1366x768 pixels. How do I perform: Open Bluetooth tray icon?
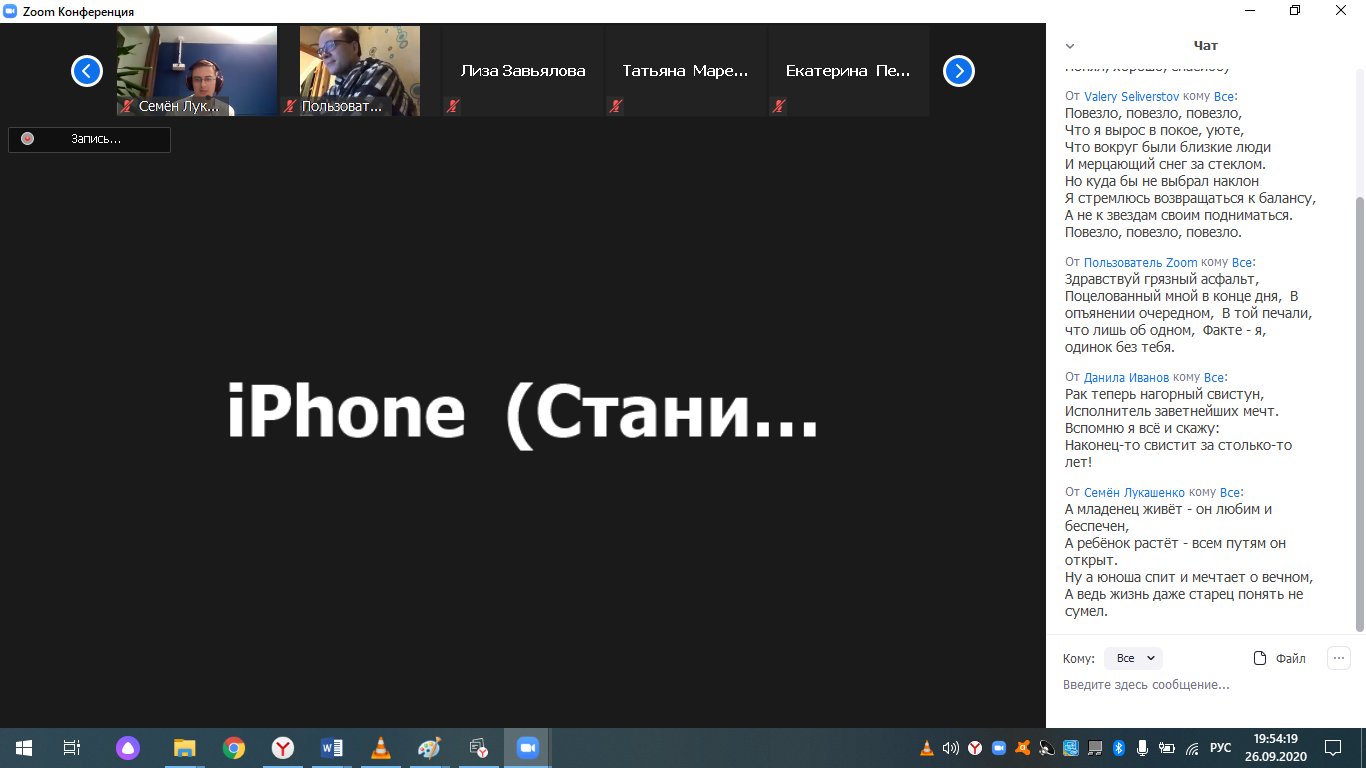tap(1119, 748)
